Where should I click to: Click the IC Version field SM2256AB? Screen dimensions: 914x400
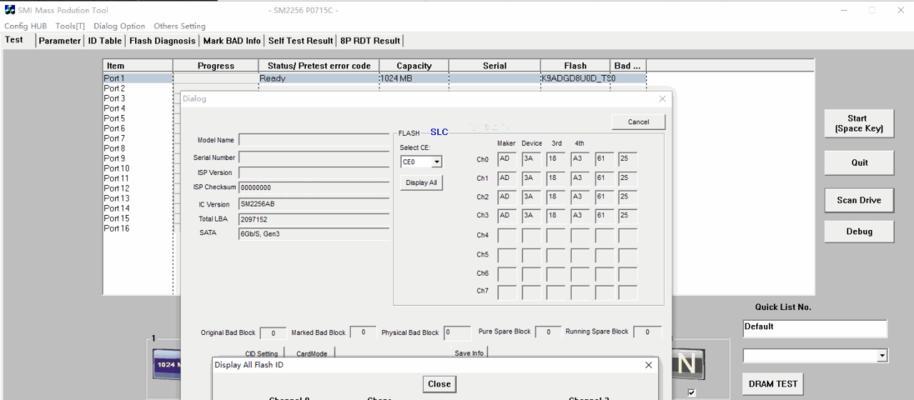[314, 205]
